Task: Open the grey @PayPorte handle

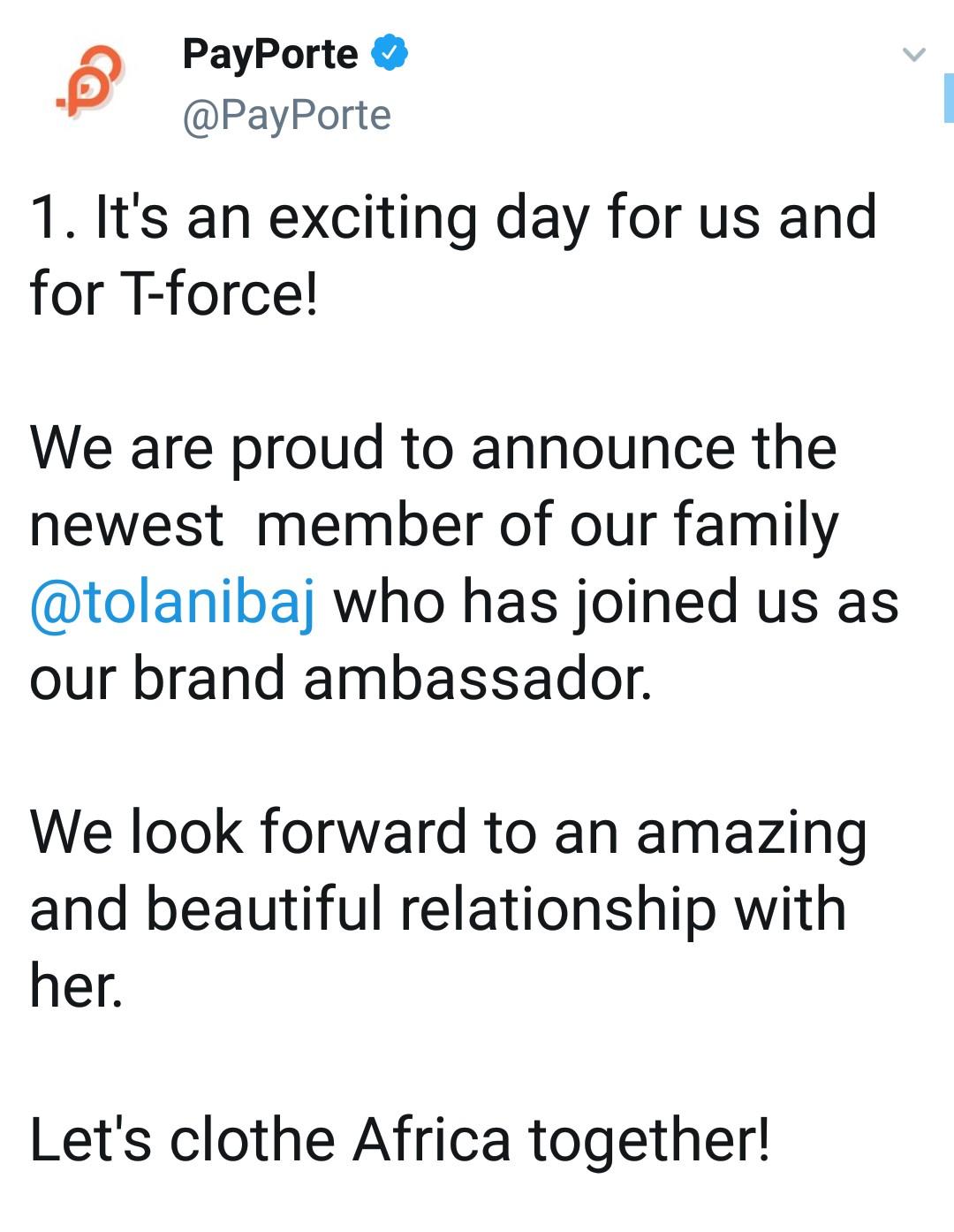Action: pos(286,116)
